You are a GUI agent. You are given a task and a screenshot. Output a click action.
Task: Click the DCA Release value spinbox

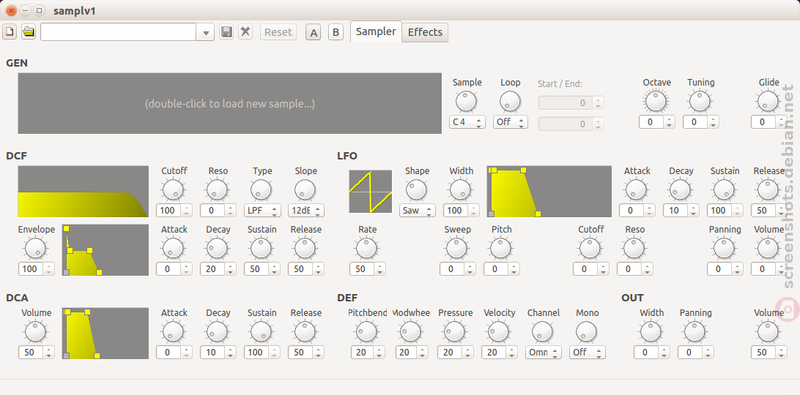(x=306, y=352)
